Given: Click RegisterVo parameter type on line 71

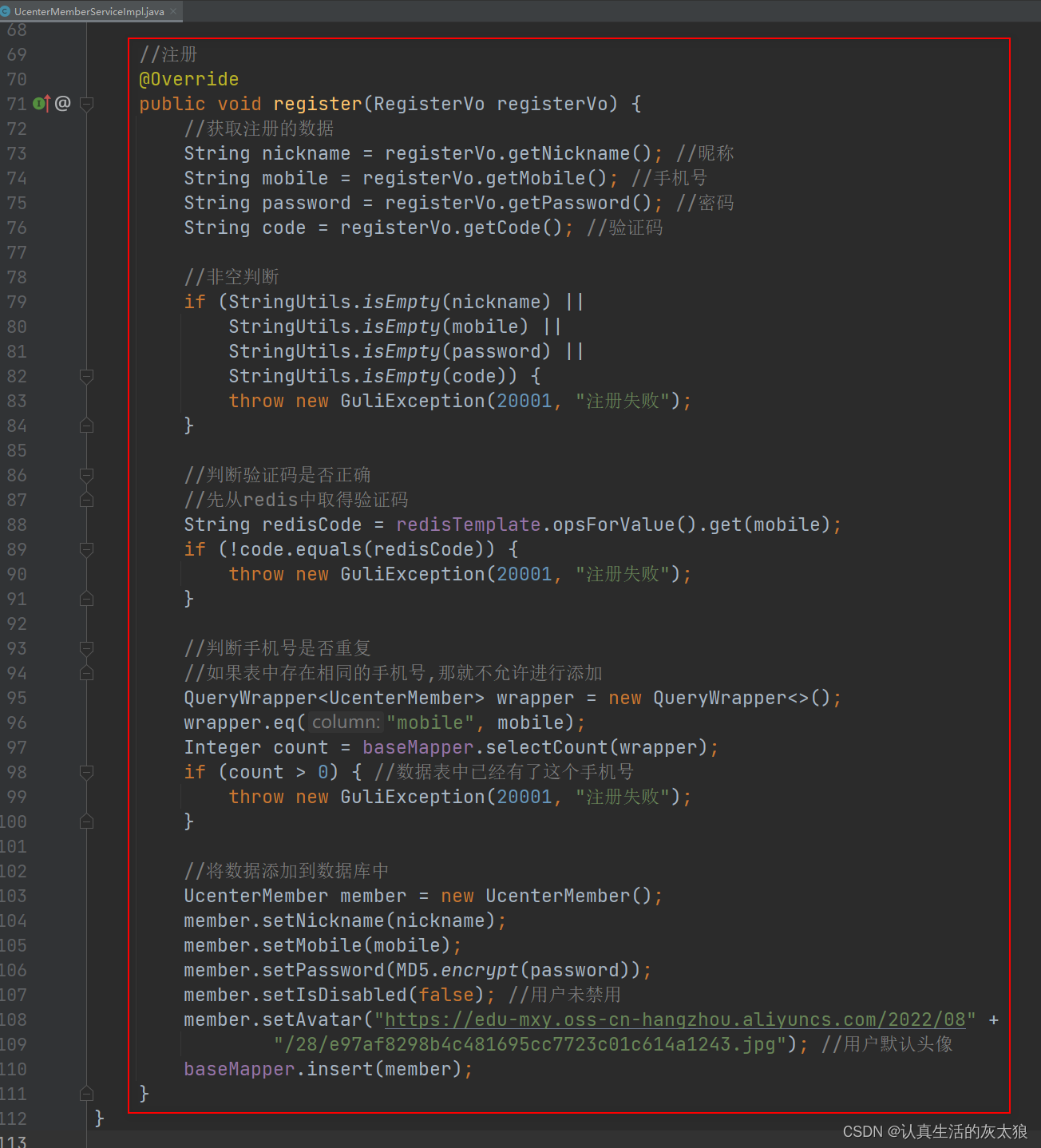Looking at the screenshot, I should tap(429, 104).
